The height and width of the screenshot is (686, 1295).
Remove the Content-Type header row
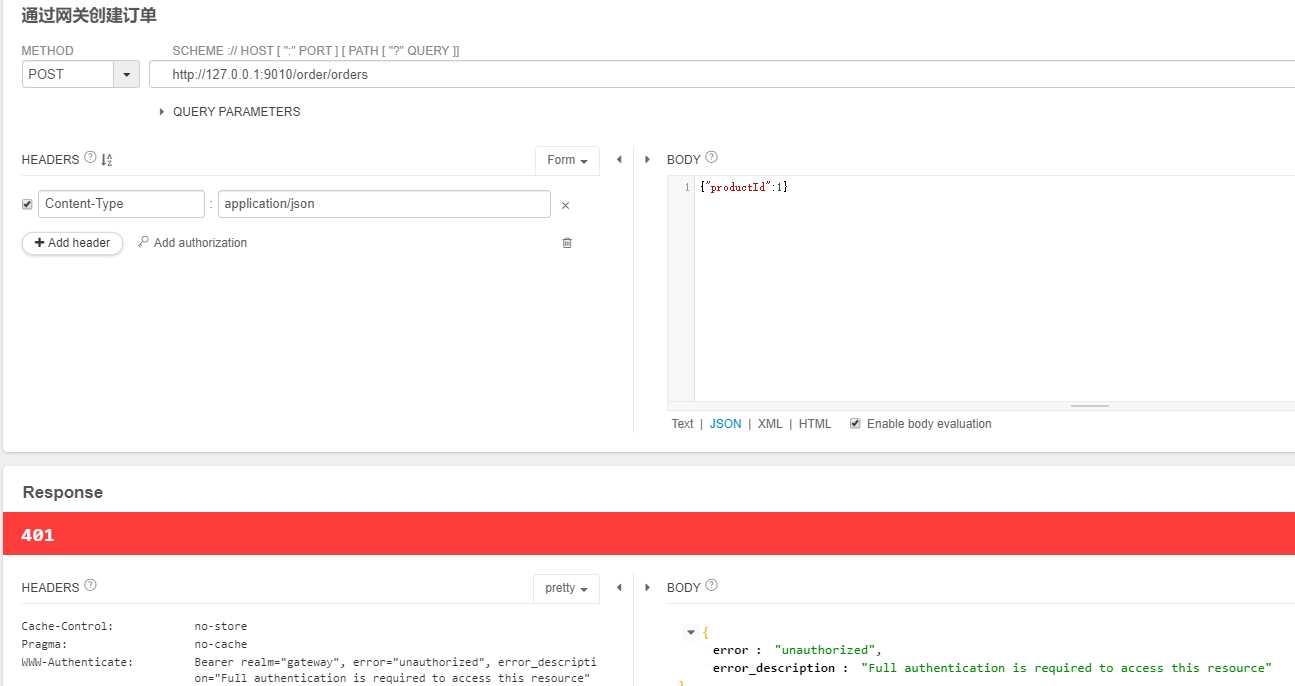pos(565,205)
